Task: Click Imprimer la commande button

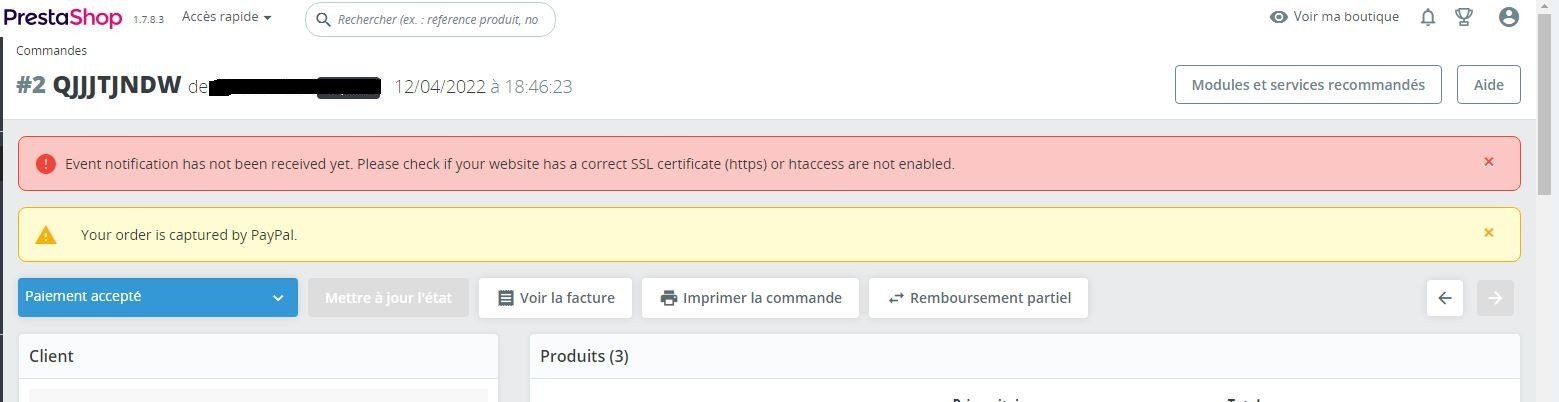Action: (x=750, y=298)
